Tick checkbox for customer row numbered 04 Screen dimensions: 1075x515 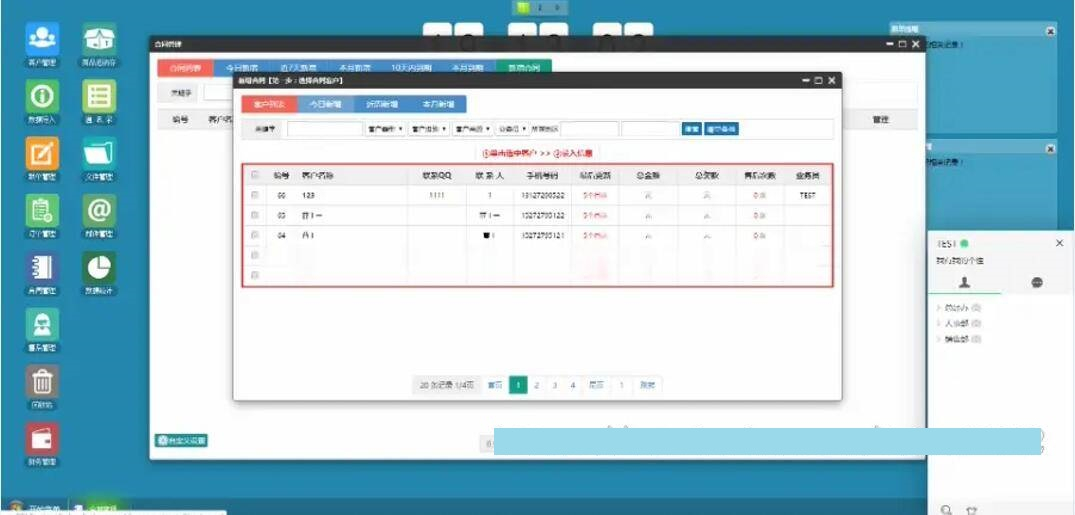point(255,235)
